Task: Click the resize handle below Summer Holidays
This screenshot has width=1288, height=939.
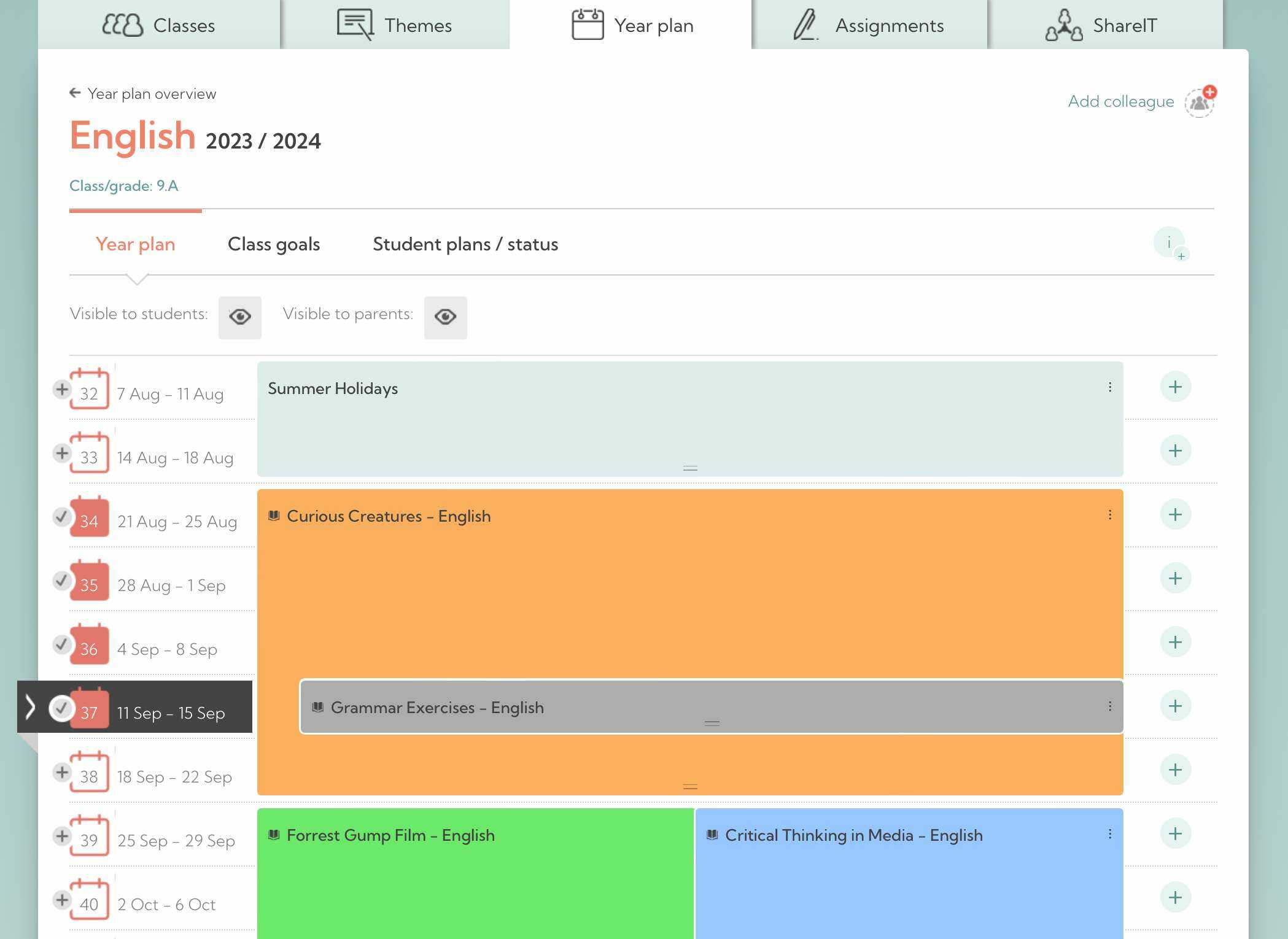Action: pyautogui.click(x=689, y=468)
